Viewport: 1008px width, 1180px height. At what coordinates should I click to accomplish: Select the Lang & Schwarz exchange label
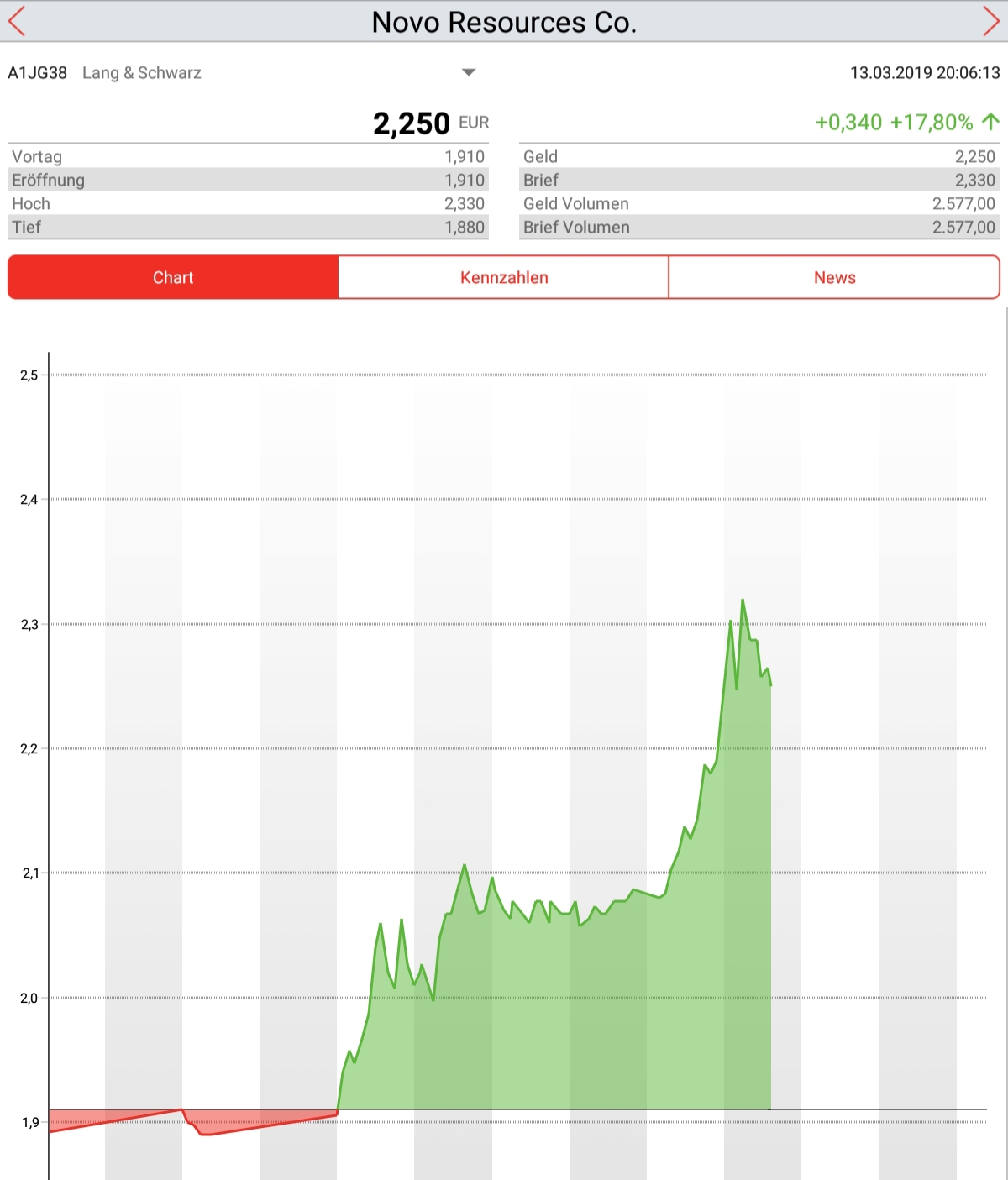142,73
